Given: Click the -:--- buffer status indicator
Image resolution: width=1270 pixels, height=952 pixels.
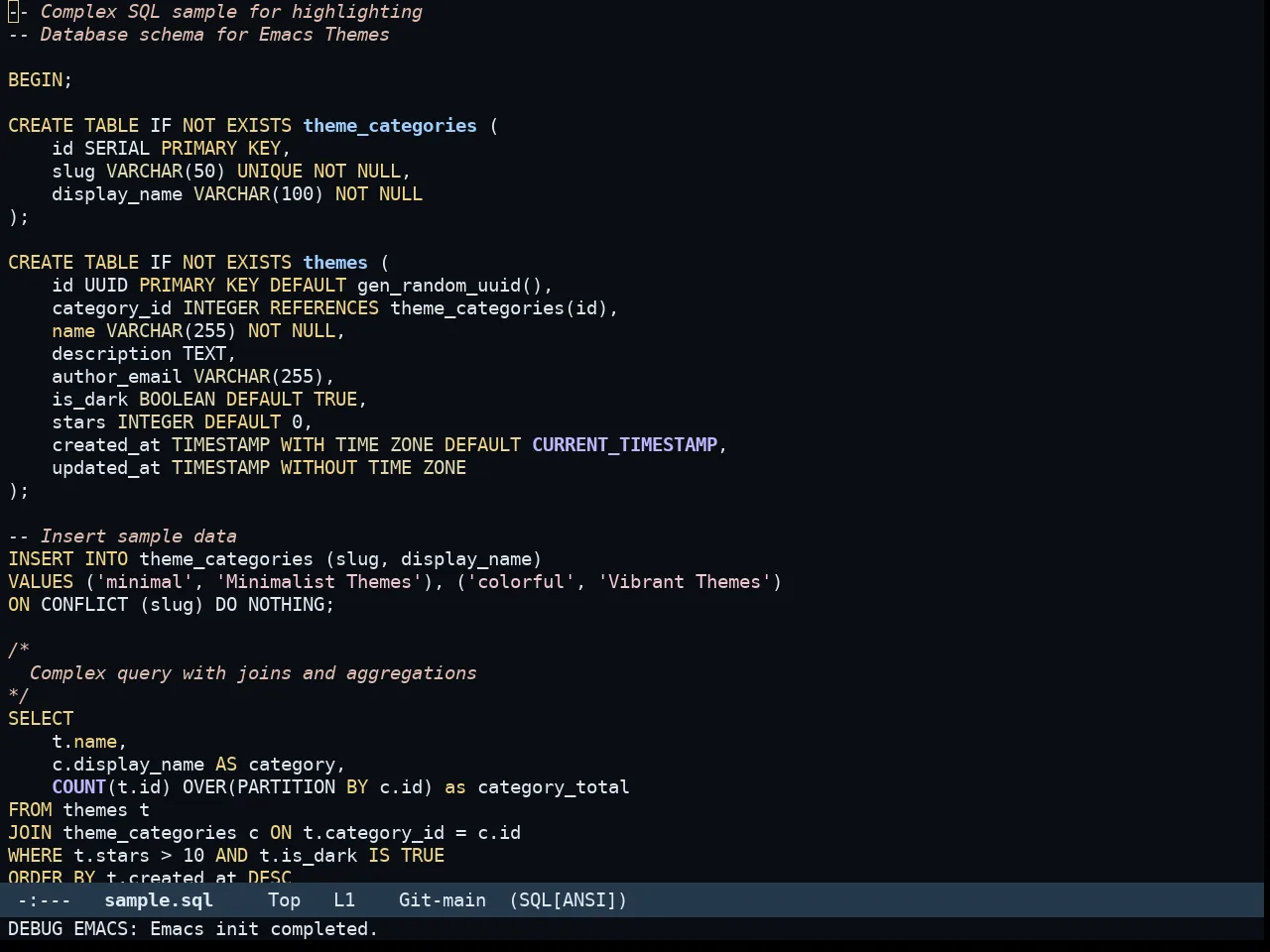Looking at the screenshot, I should pyautogui.click(x=45, y=900).
